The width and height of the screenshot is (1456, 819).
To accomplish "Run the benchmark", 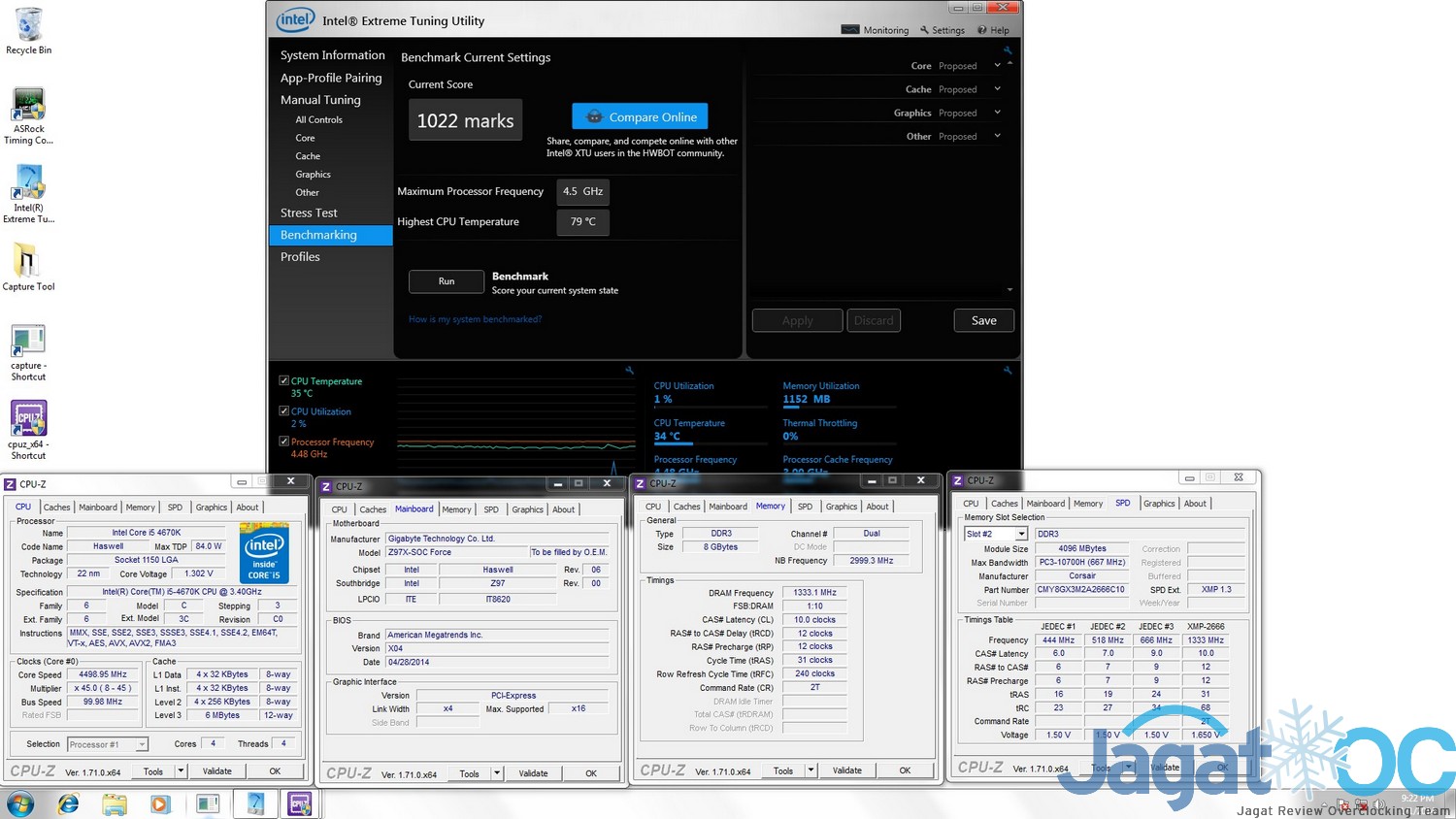I will pyautogui.click(x=447, y=281).
